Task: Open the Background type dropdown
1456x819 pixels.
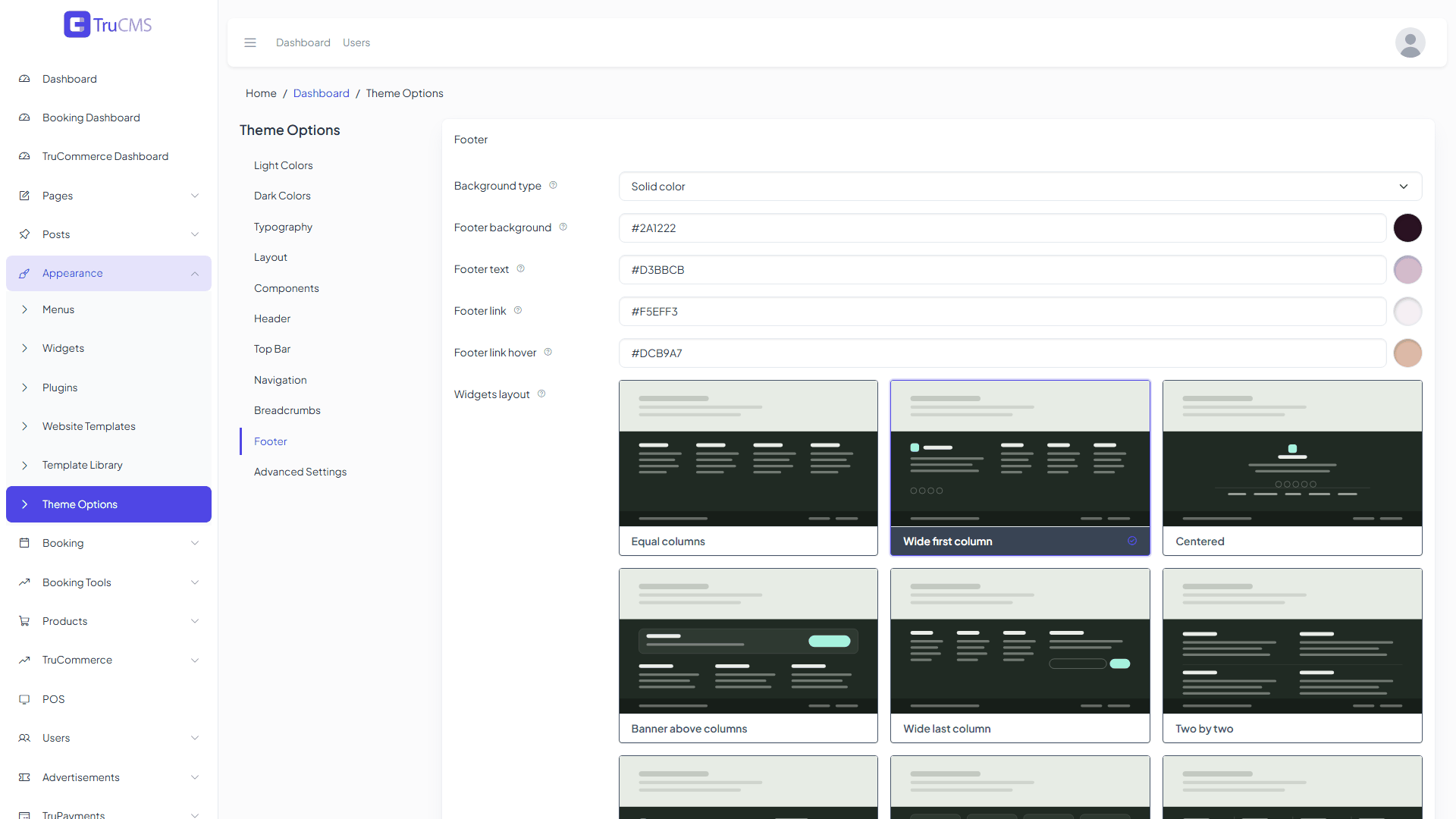Action: (x=1020, y=187)
